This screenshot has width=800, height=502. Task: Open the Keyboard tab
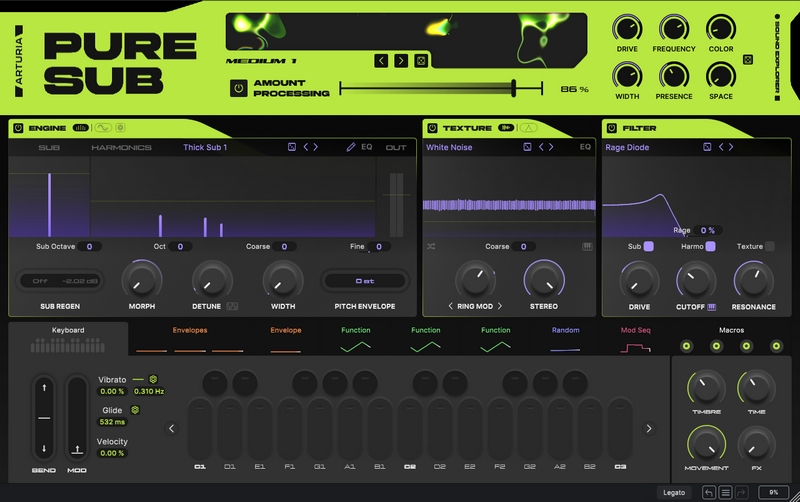(68, 339)
